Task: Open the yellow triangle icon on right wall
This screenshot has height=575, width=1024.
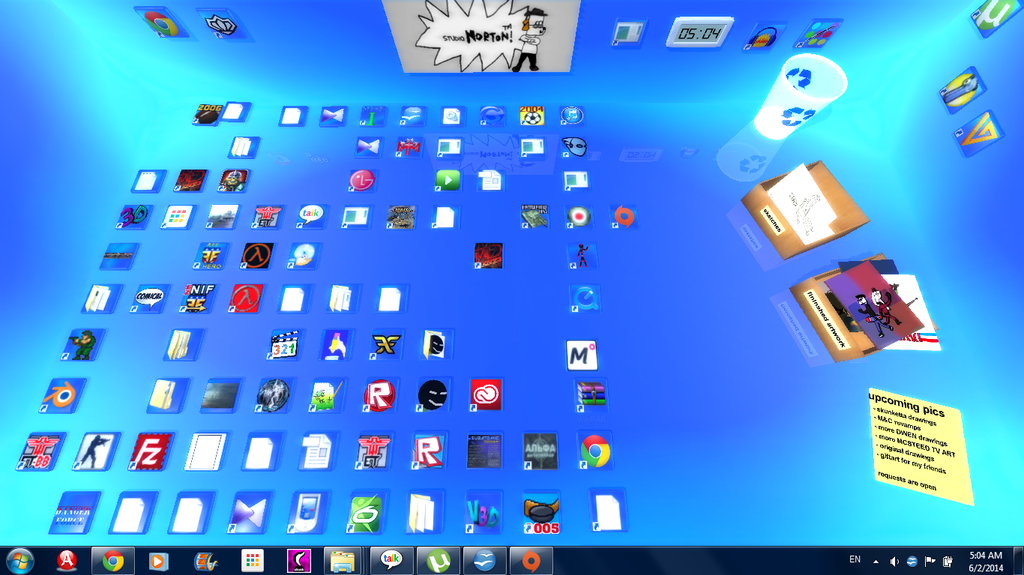Action: coord(976,133)
